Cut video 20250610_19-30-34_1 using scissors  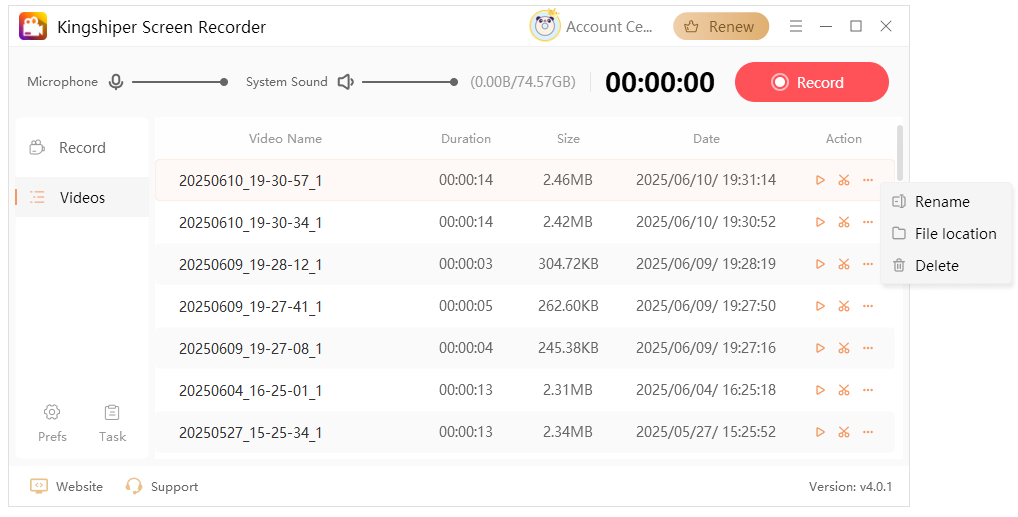point(843,222)
